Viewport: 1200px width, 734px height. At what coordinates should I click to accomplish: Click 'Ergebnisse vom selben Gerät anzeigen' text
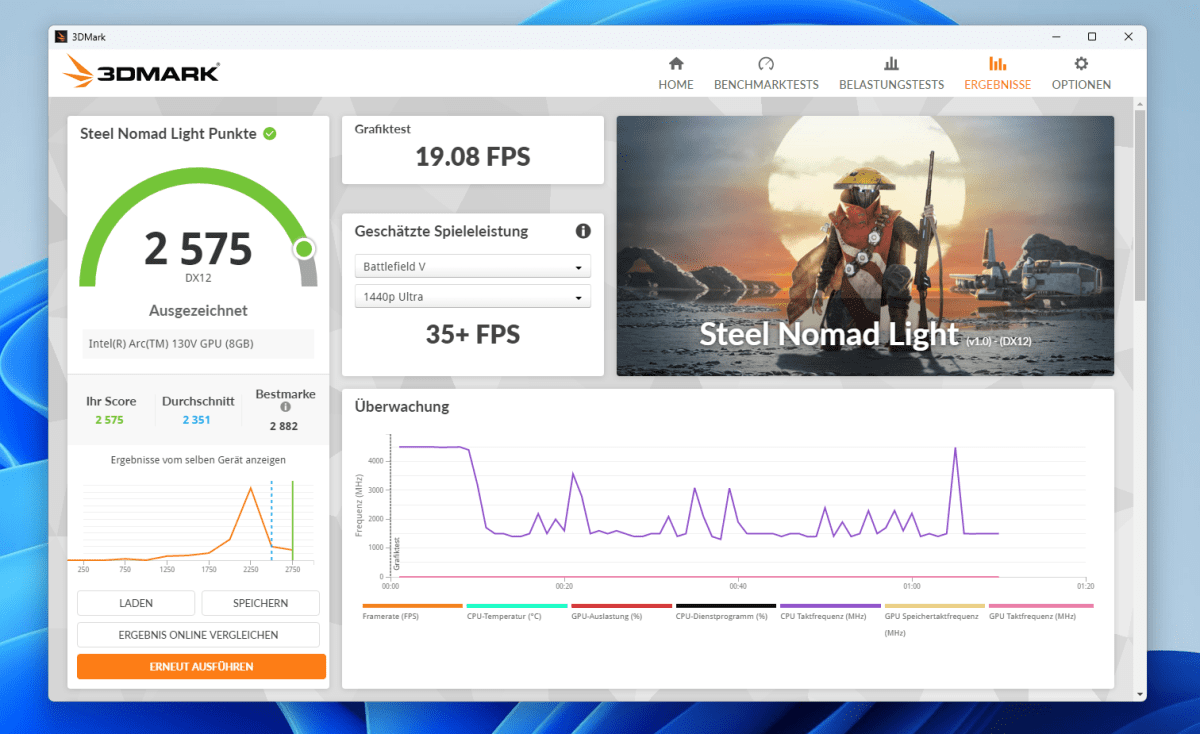tap(198, 460)
